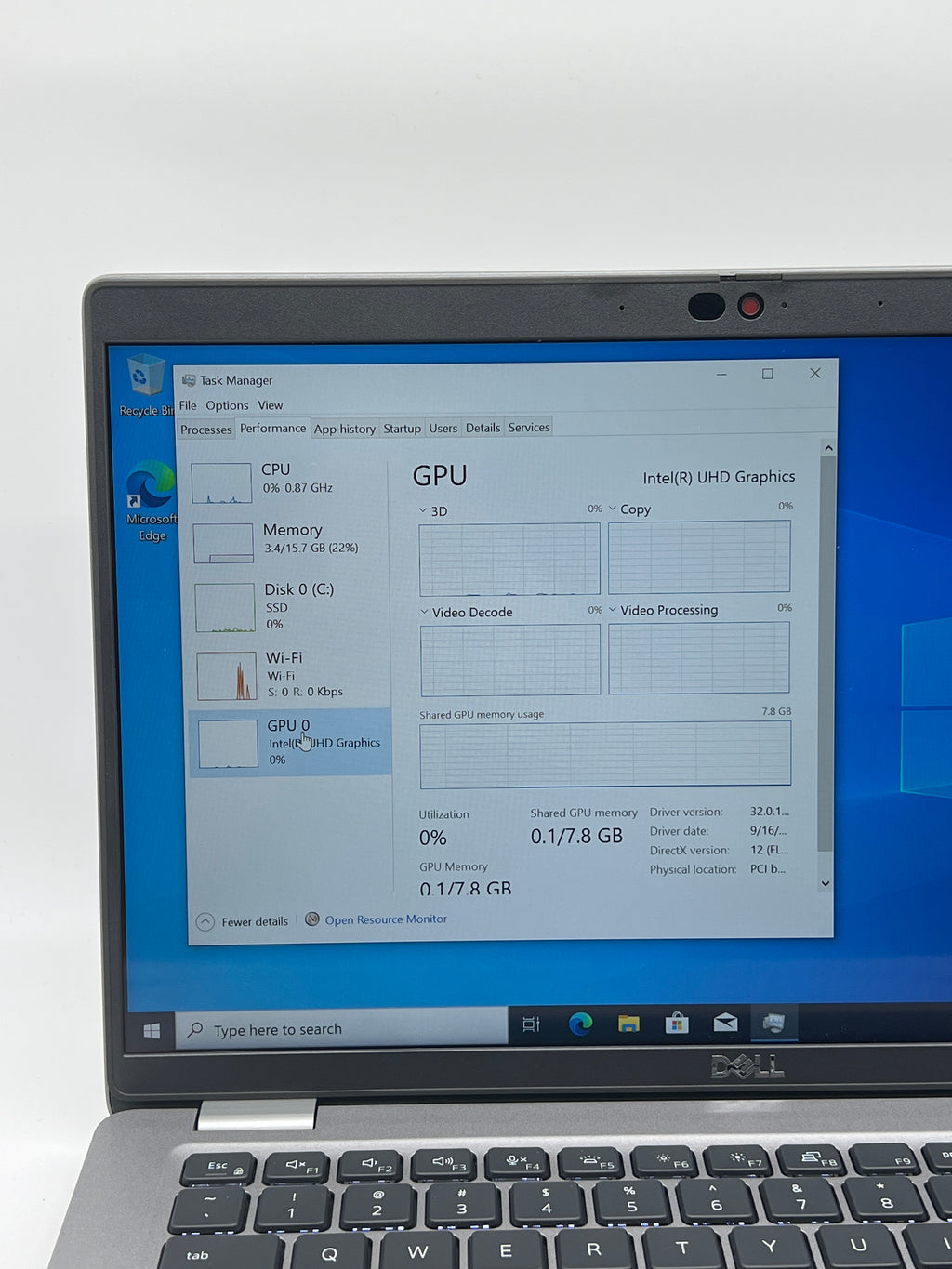The height and width of the screenshot is (1269, 952).
Task: Switch to the Processes tab
Action: [206, 430]
